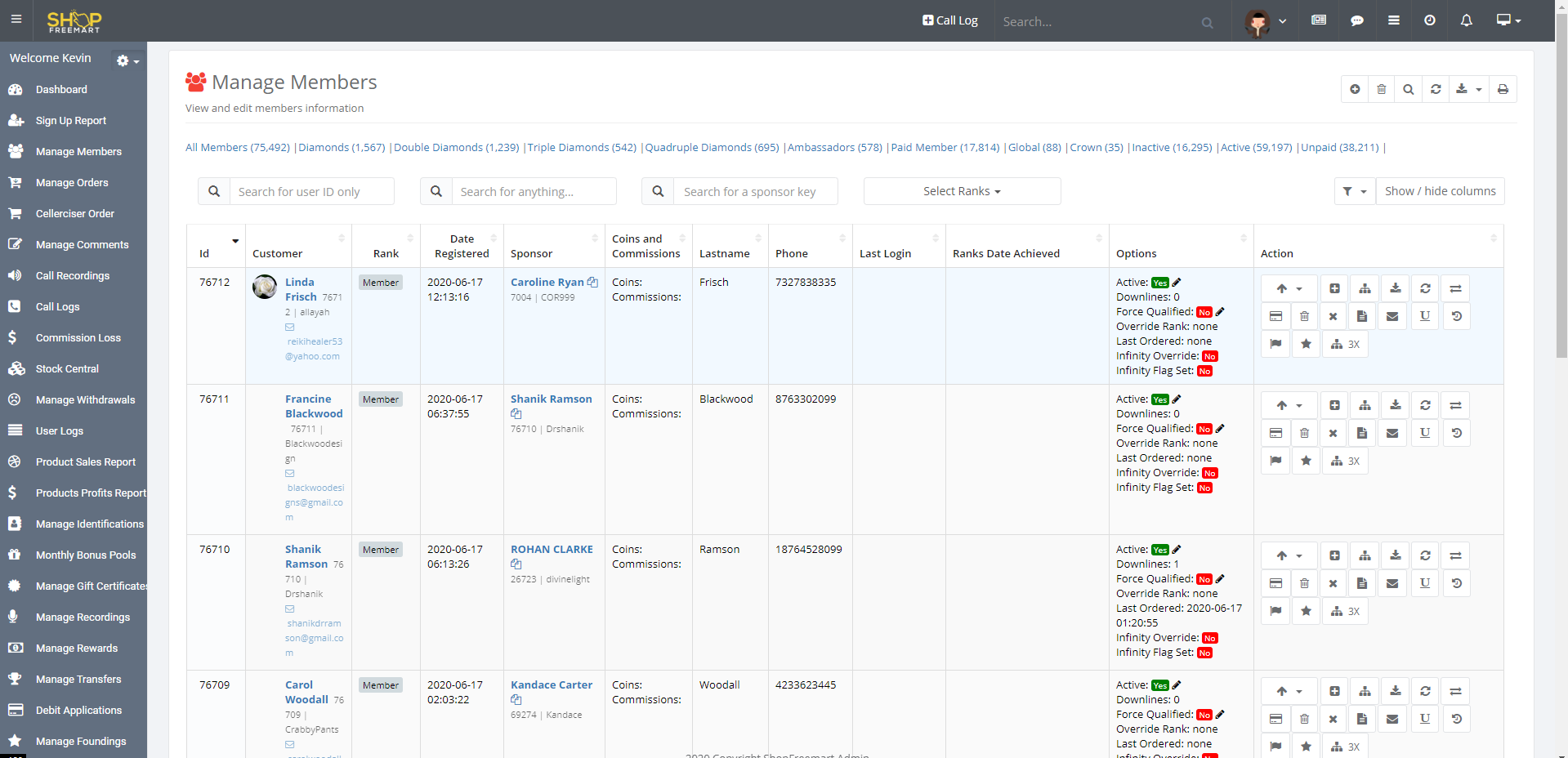This screenshot has height=758, width=1568.
Task: Click the print icon in page toolbar
Action: click(1502, 89)
